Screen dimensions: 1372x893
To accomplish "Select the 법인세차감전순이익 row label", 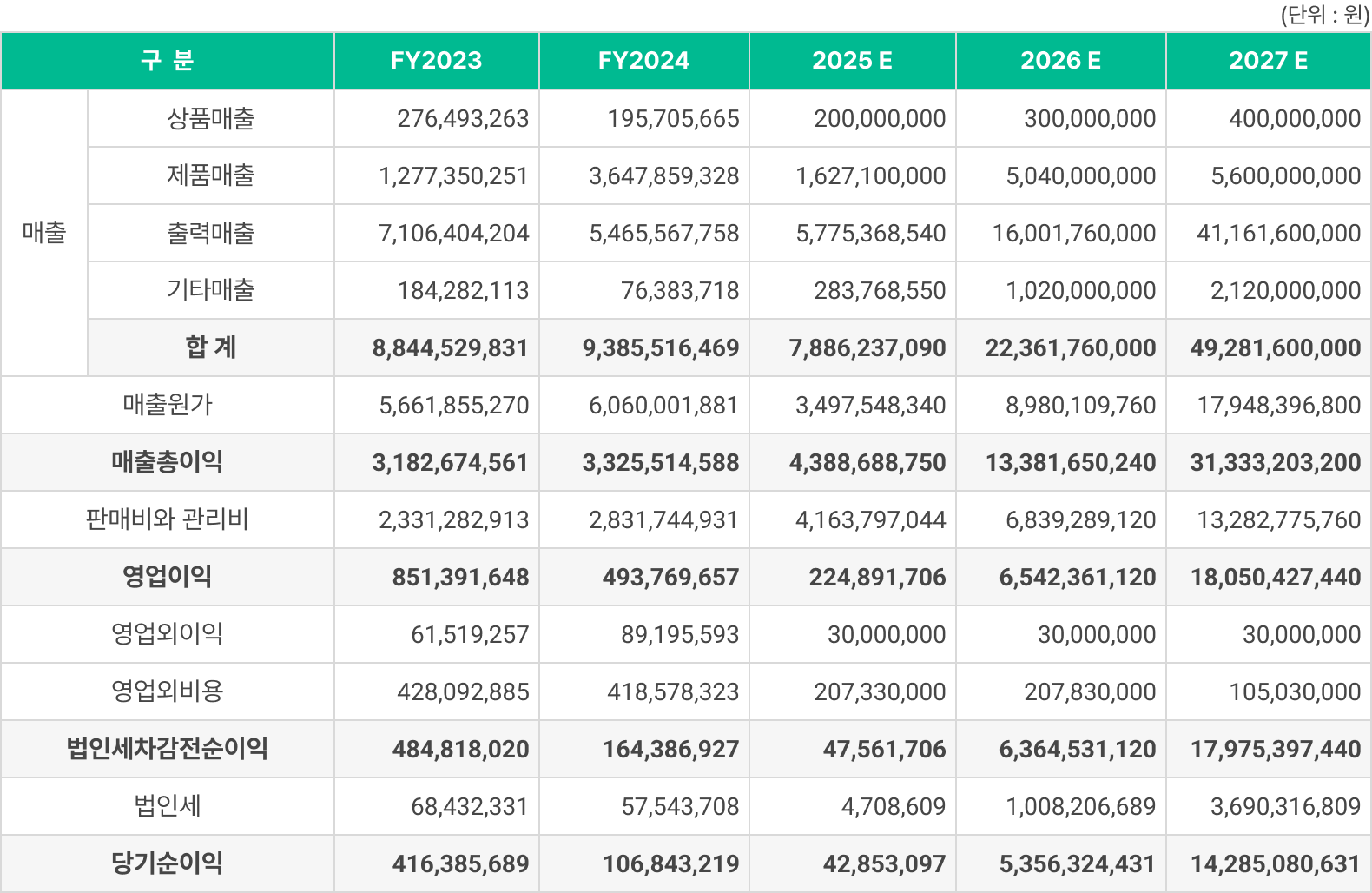I will [x=168, y=750].
